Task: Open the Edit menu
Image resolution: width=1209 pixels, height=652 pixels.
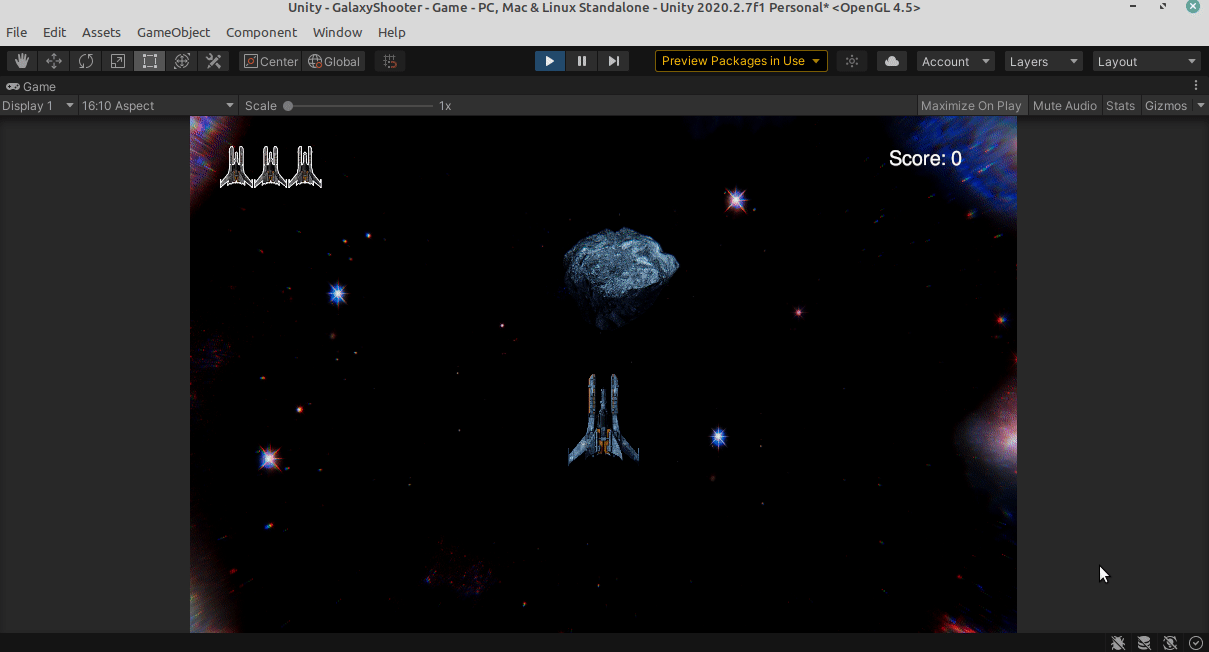Action: (54, 32)
